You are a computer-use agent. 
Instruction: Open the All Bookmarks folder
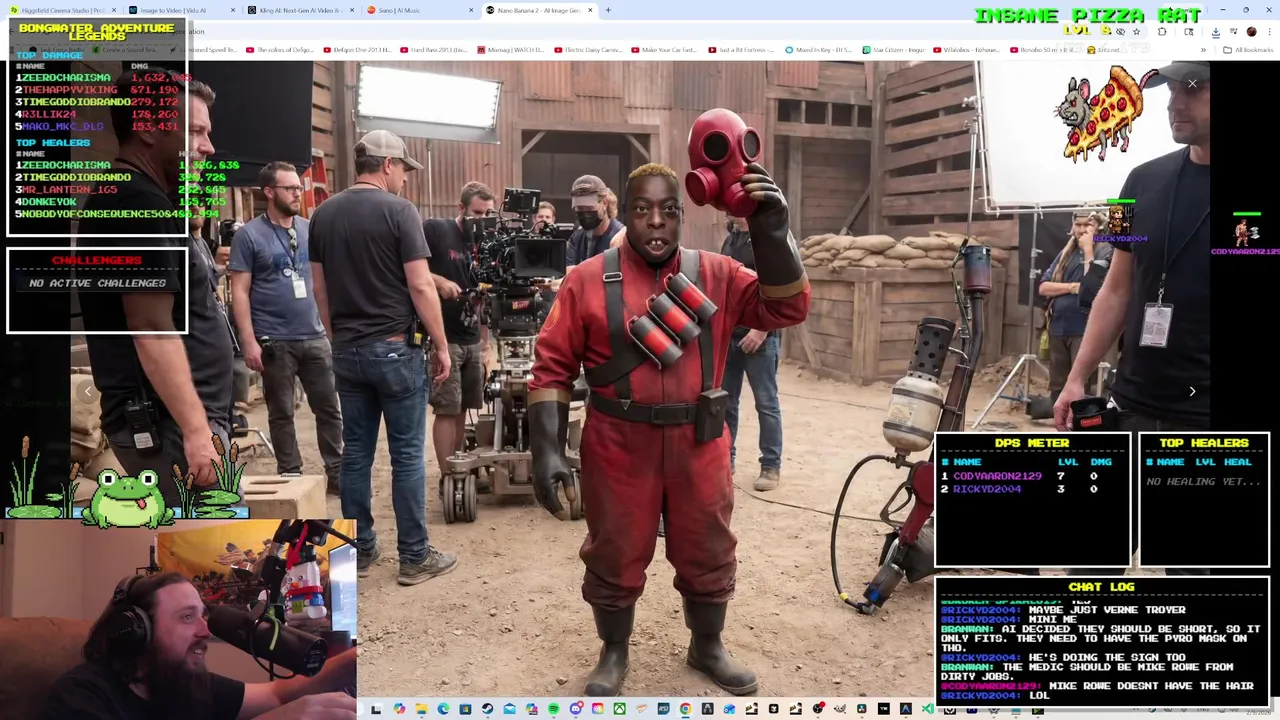(x=1248, y=50)
